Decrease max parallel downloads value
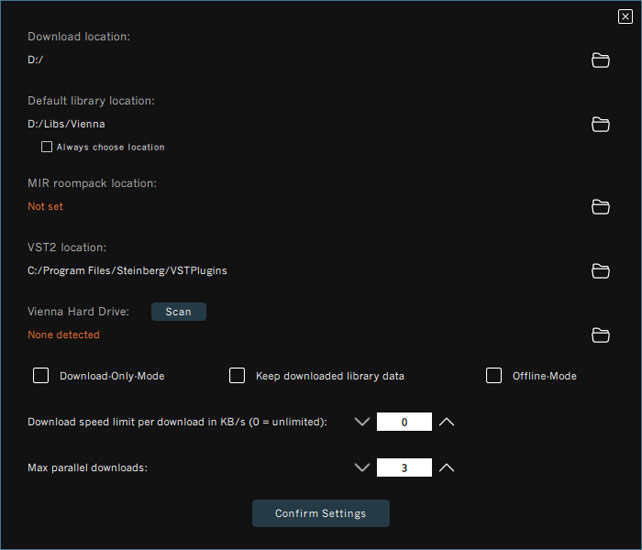The image size is (642, 550). 362,467
